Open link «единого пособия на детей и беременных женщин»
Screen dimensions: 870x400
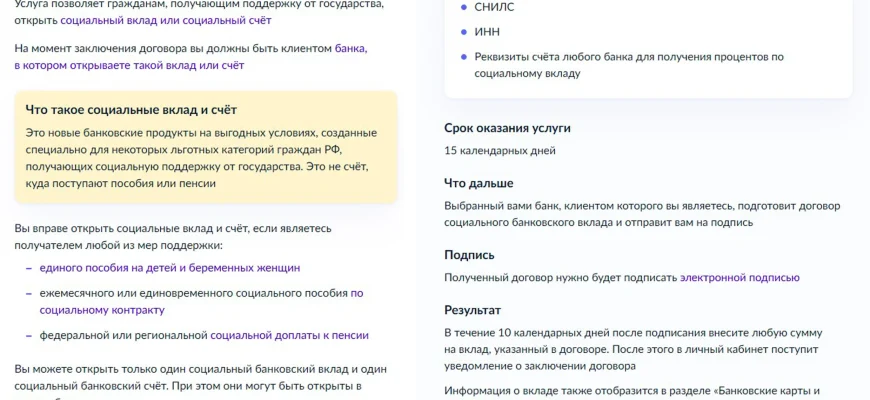click(x=169, y=268)
